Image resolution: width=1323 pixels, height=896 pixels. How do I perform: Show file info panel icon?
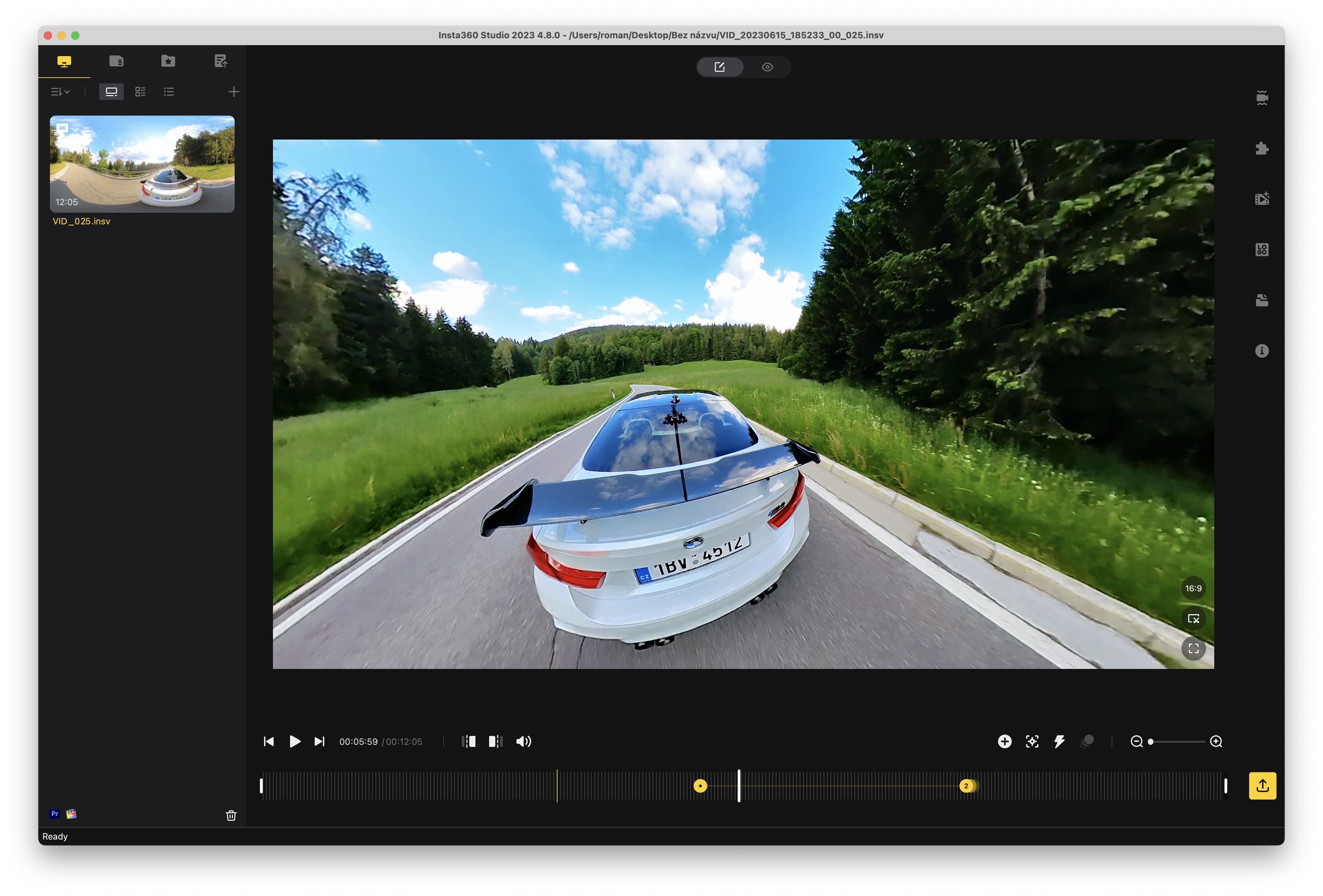pos(1261,351)
